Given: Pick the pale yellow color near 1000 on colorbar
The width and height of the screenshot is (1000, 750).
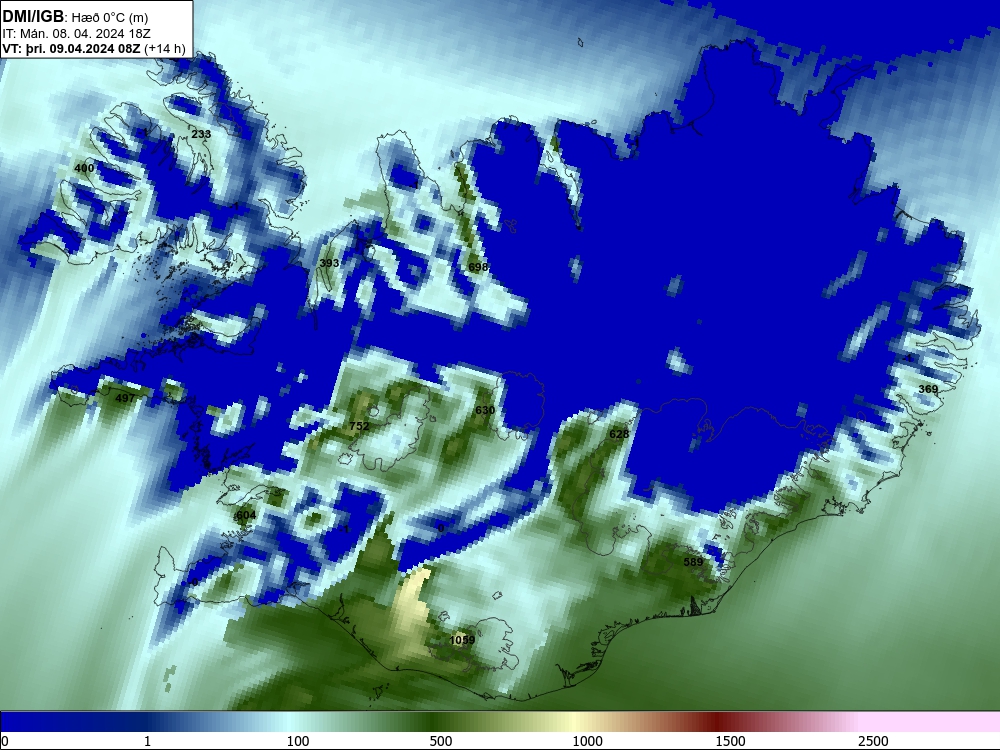Looking at the screenshot, I should point(574,722).
